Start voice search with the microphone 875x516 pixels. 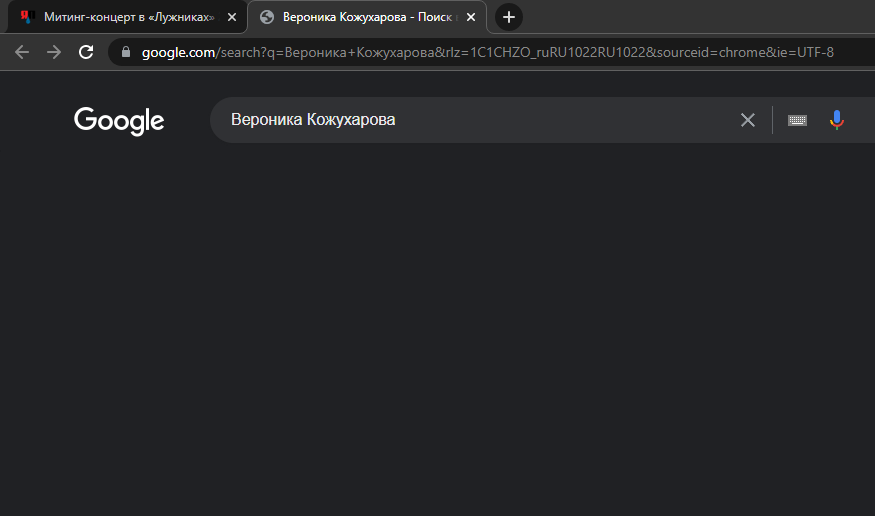click(836, 120)
